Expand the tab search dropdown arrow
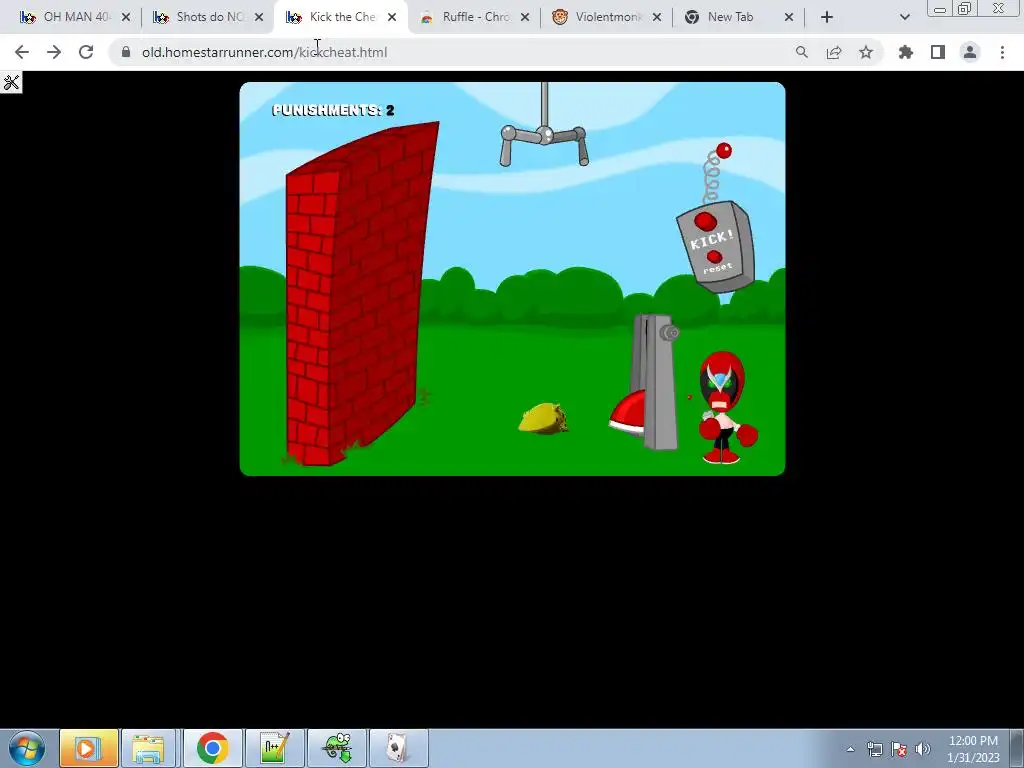The height and width of the screenshot is (768, 1024). (x=904, y=17)
